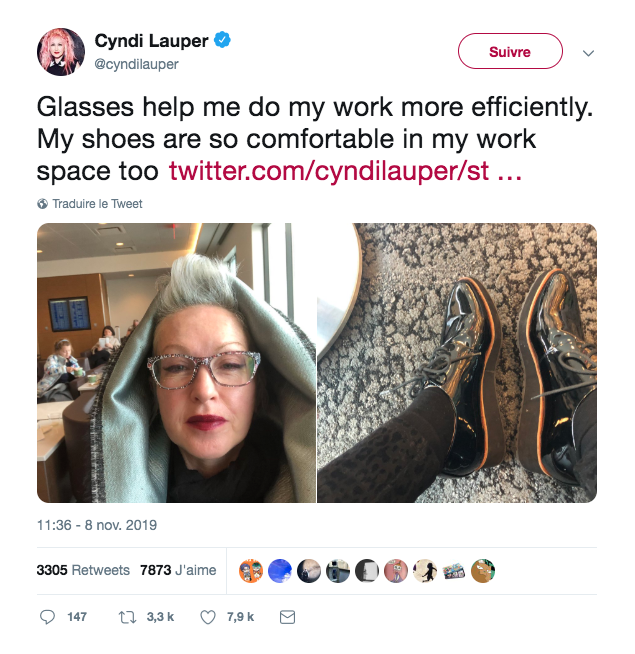635x654 pixels.
Task: Open the twitter.com/cyndilauper link
Action: point(345,171)
